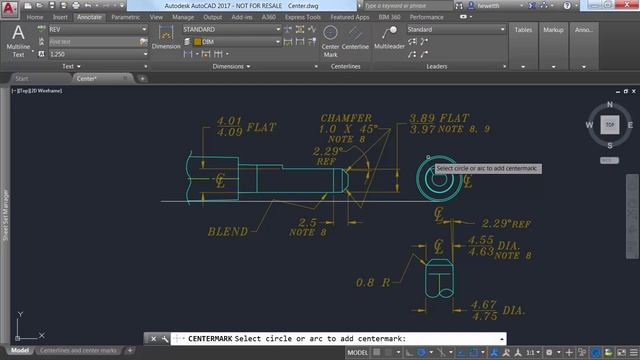Switch to the View ribbon tab

[x=156, y=17]
